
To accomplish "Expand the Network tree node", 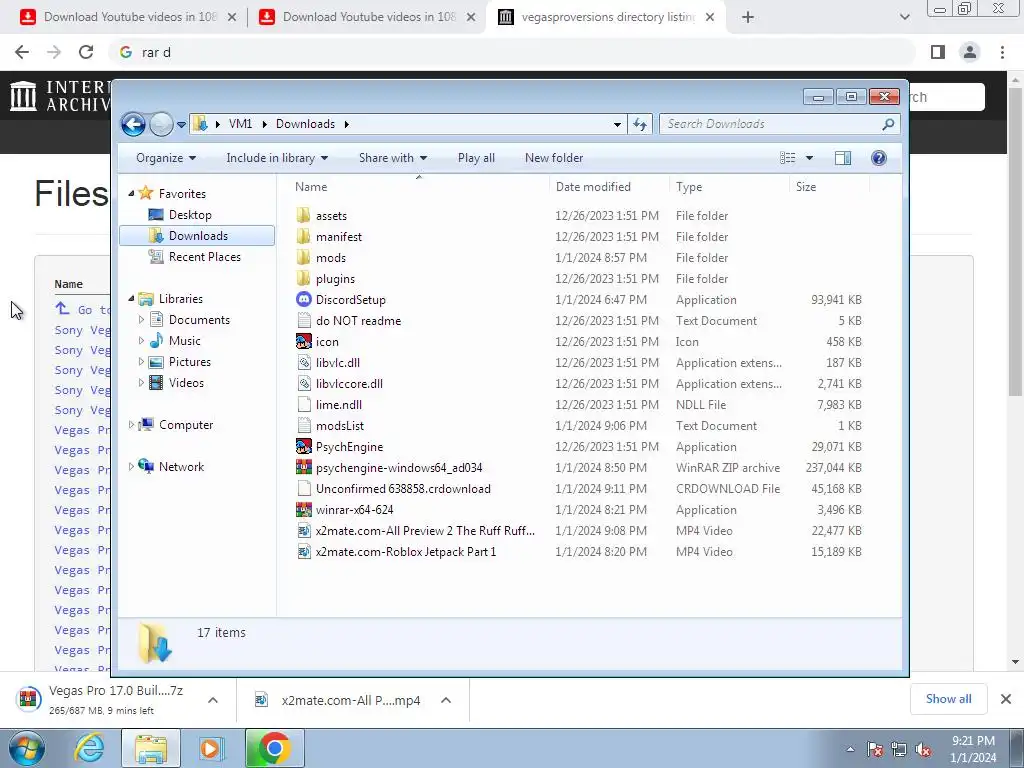I will tap(131, 467).
